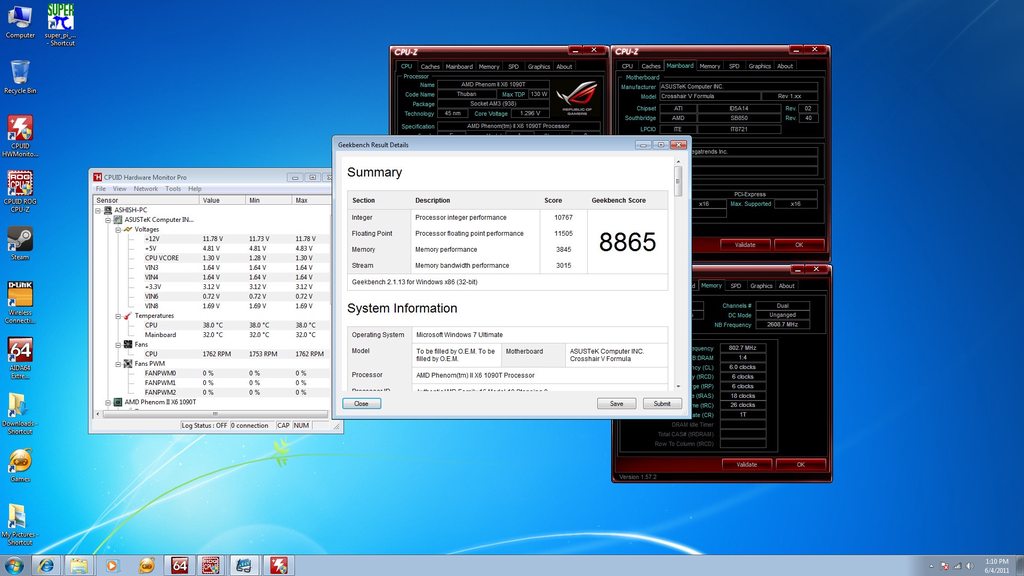Image resolution: width=1024 pixels, height=576 pixels.
Task: Collapse the ASHISH-PC tree node
Action: [98, 210]
